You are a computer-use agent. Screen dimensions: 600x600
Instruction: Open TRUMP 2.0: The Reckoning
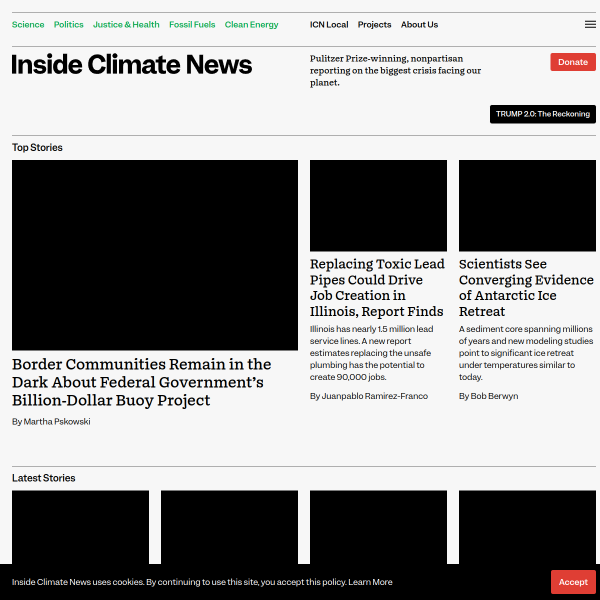[x=543, y=114]
